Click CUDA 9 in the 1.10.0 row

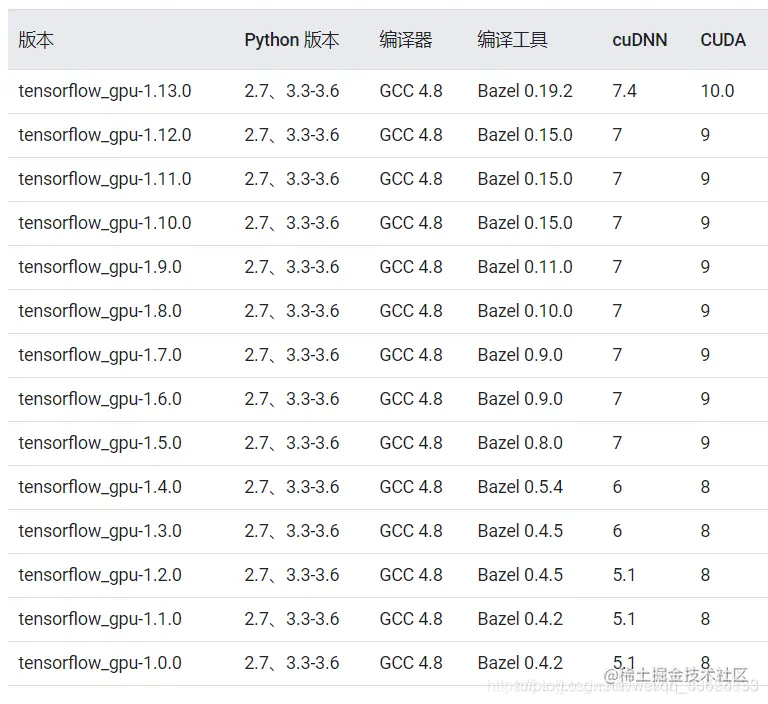click(x=705, y=223)
